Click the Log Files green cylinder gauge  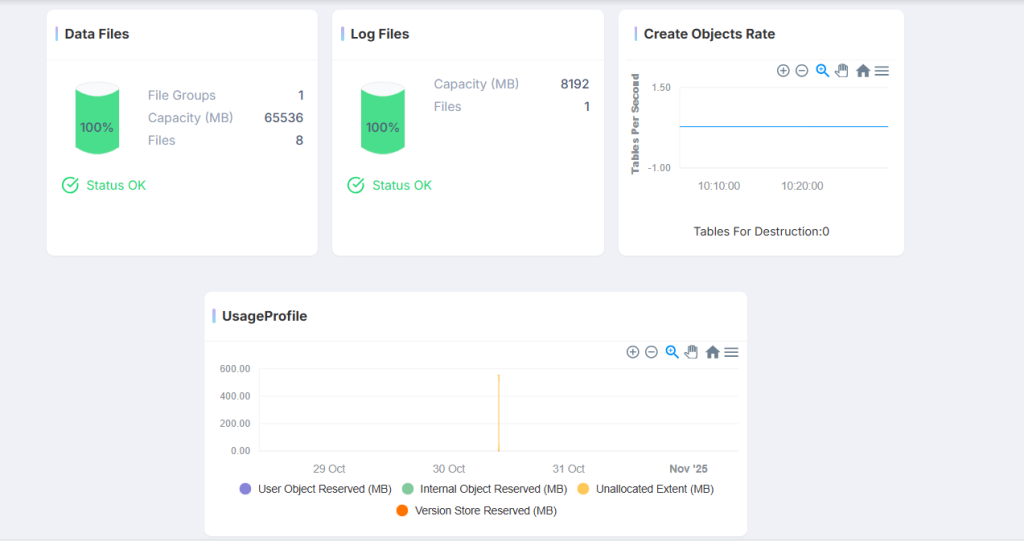click(x=382, y=119)
